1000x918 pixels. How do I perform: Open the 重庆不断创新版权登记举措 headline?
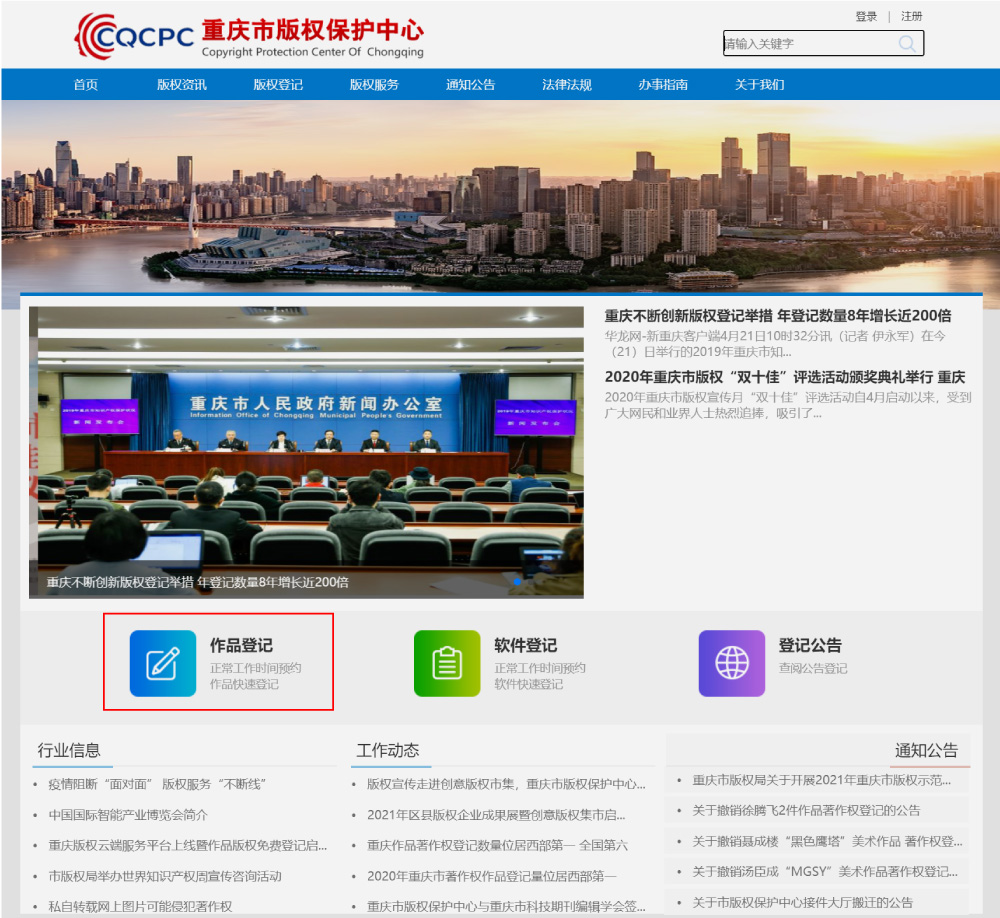[x=778, y=315]
